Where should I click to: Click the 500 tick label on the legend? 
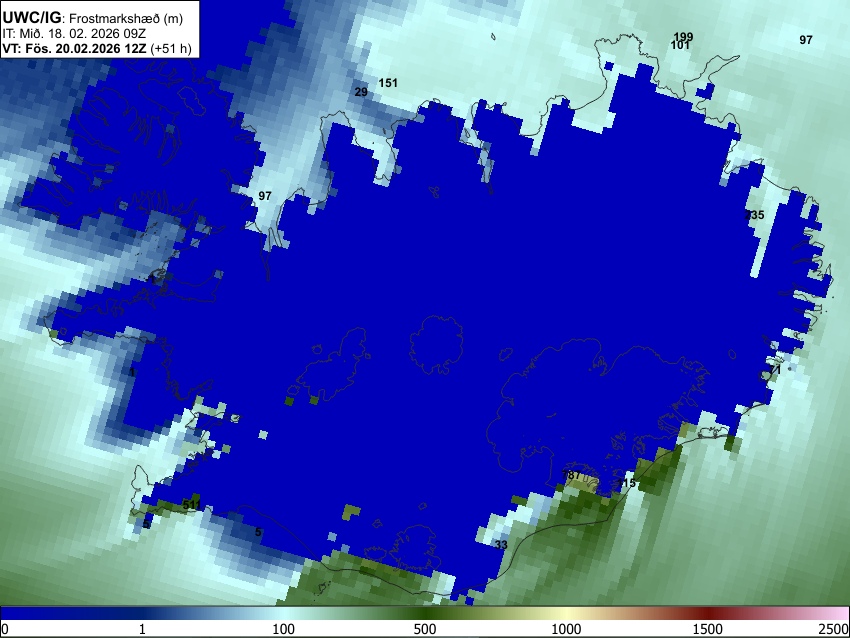(424, 629)
